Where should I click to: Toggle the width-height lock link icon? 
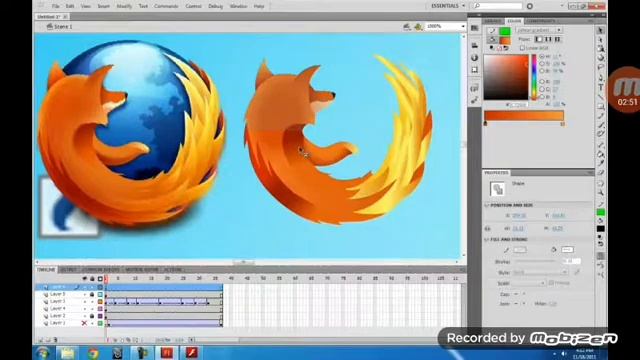[x=488, y=229]
